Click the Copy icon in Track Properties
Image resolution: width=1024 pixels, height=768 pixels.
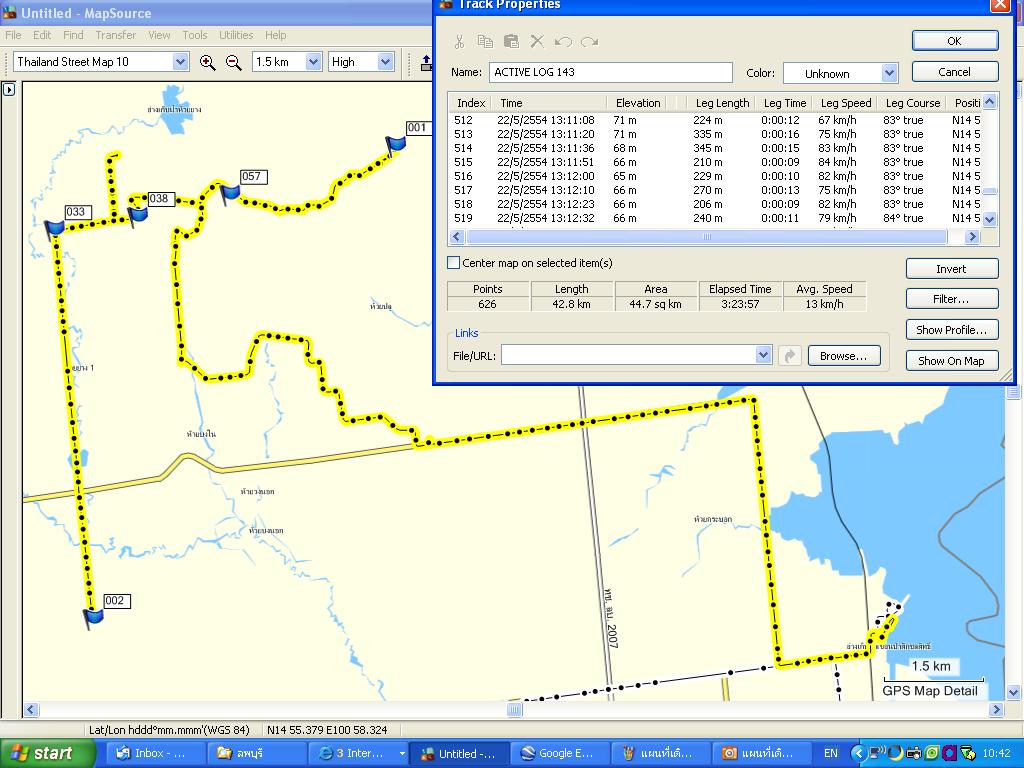[485, 41]
